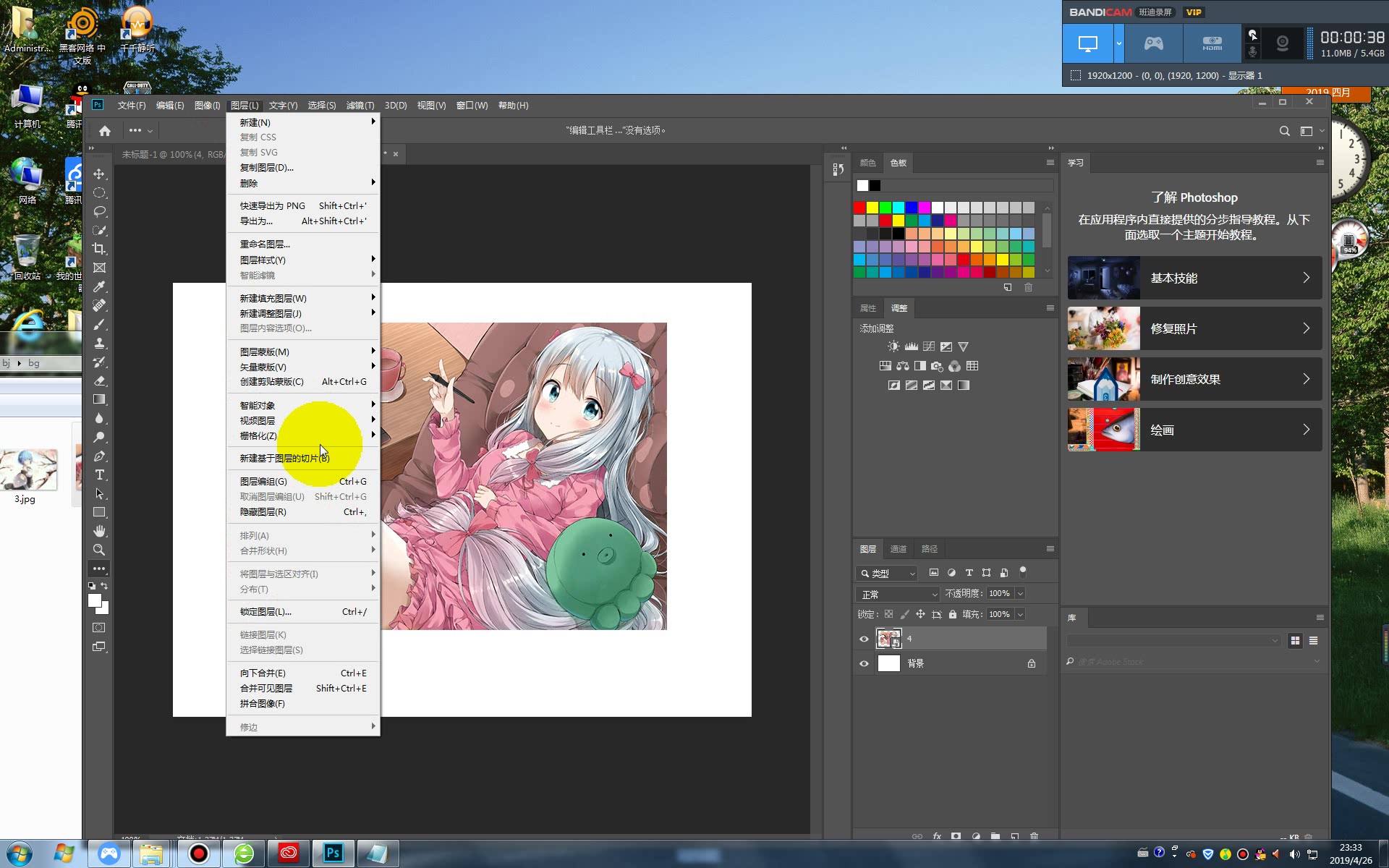Select the Eraser tool
This screenshot has width=1389, height=868.
click(x=99, y=380)
